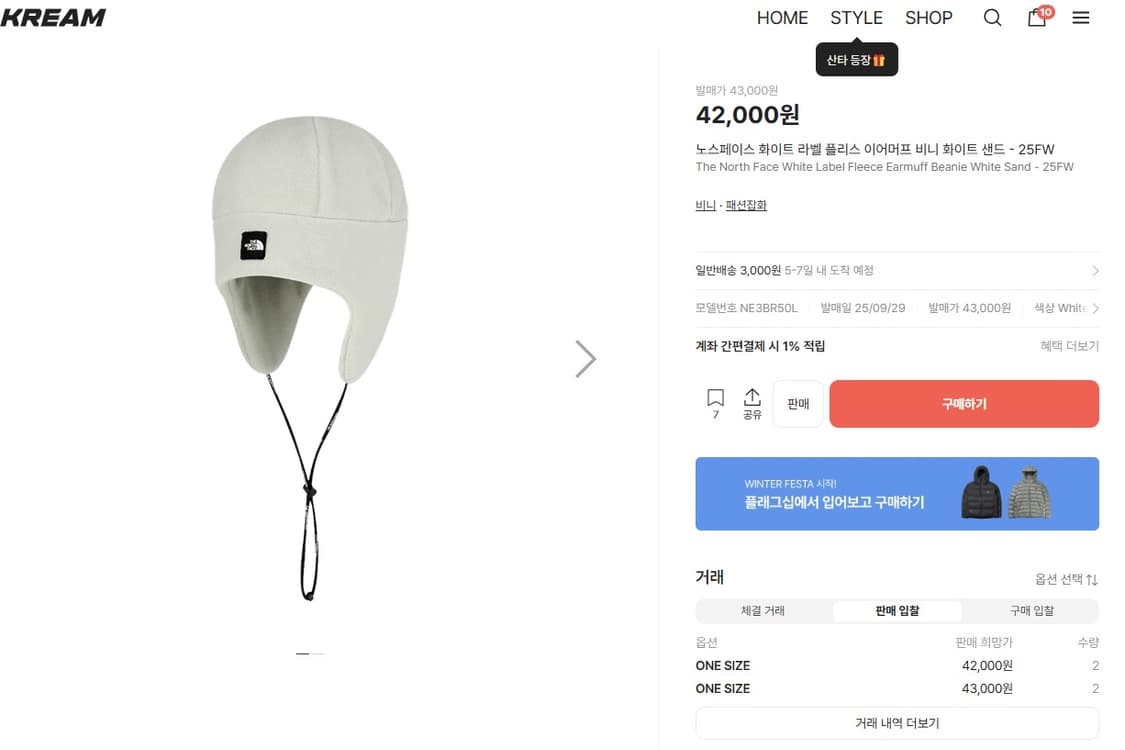Screen dimensions: 1125x750
Task: Show the next product image arrow
Action: pyautogui.click(x=586, y=358)
